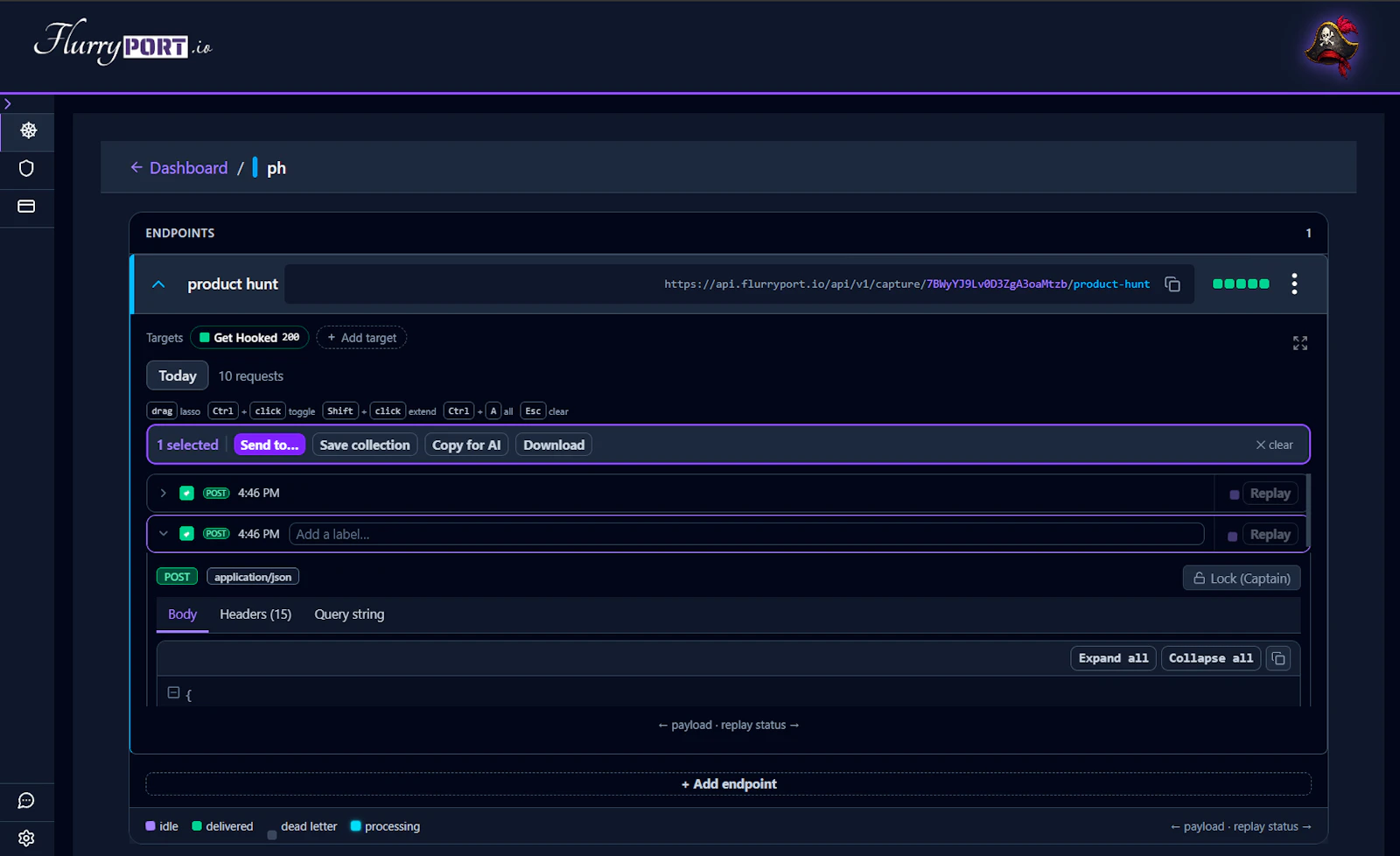Click replay status dot of first request
Screen dimensions: 1400x856
tap(1234, 495)
